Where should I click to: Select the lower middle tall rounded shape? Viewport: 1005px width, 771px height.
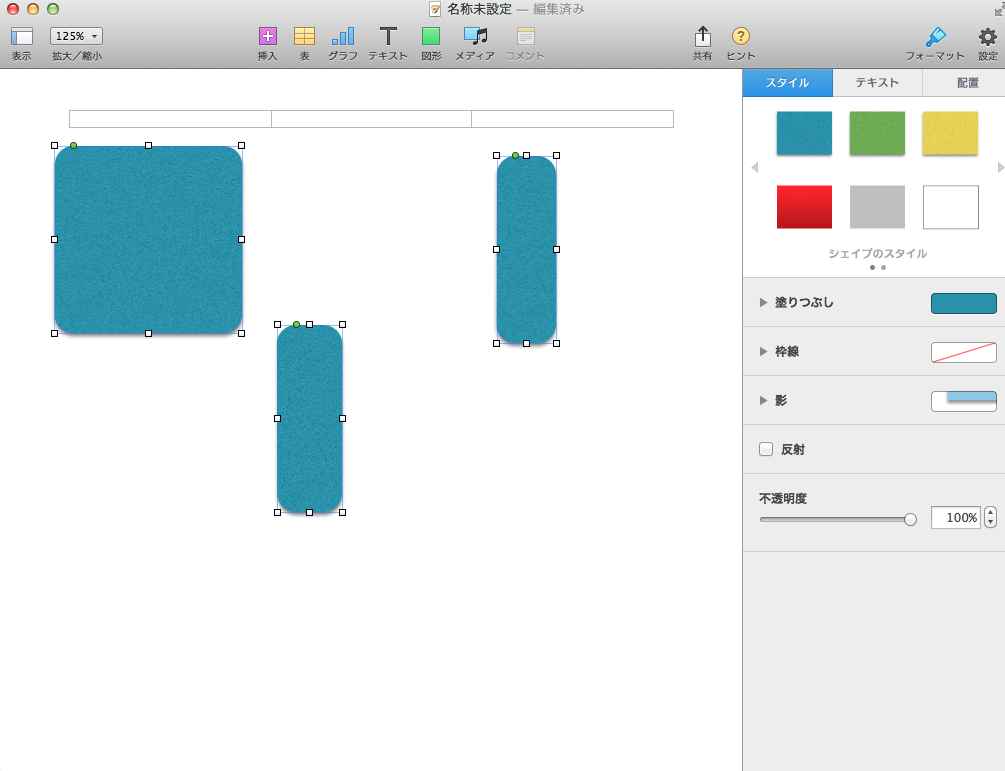pyautogui.click(x=310, y=419)
